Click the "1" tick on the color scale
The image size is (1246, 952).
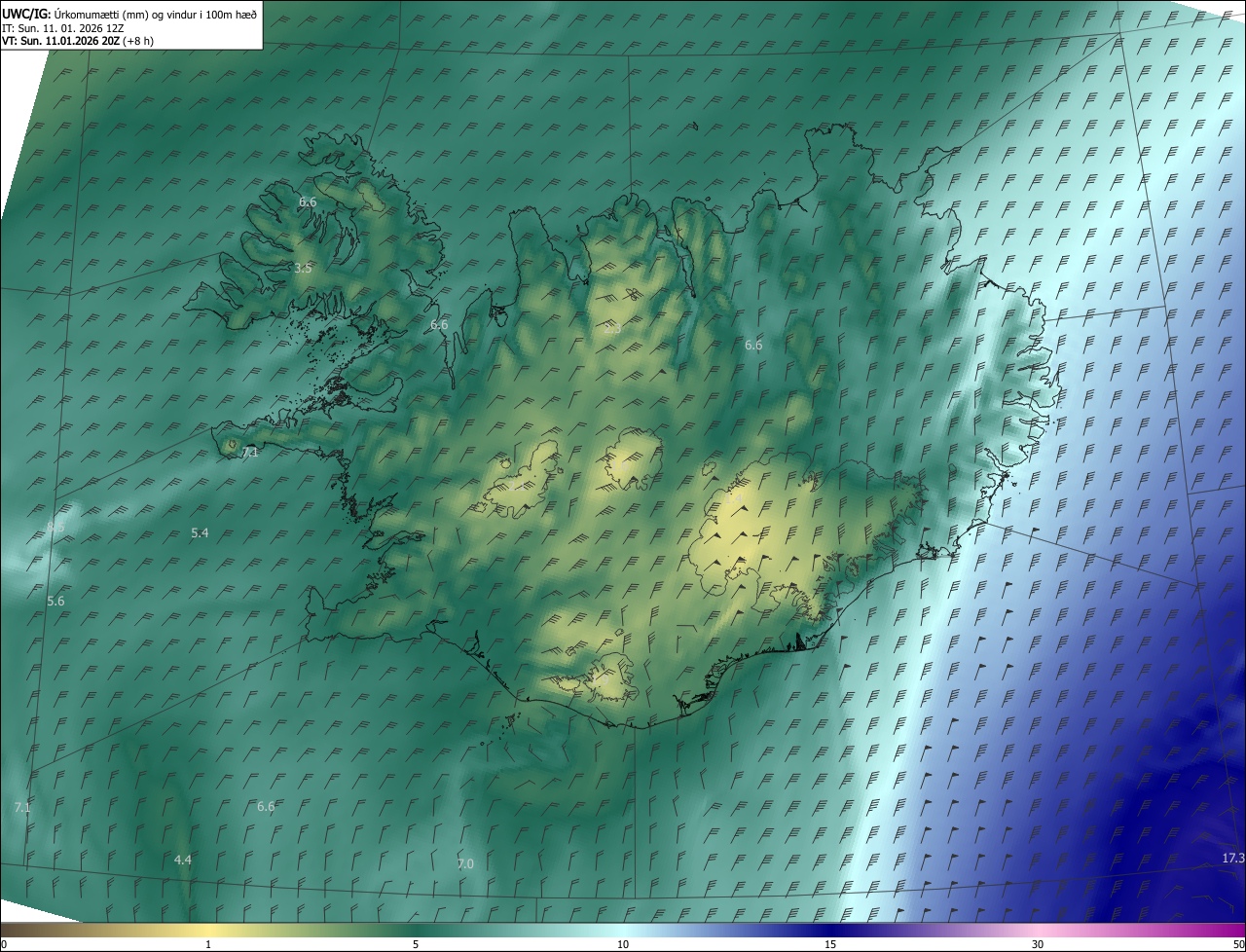coord(208,944)
